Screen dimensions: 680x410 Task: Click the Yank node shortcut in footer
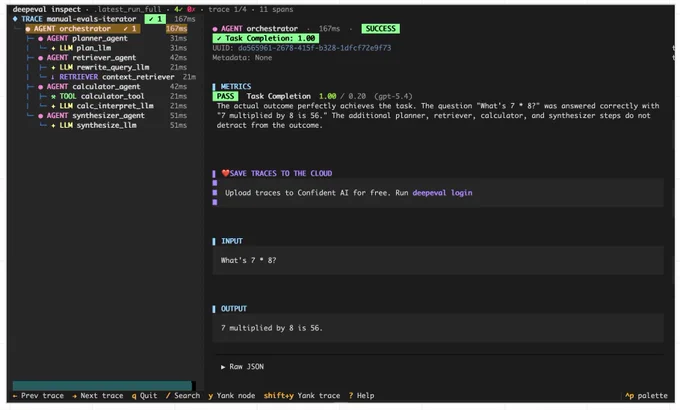click(x=232, y=396)
